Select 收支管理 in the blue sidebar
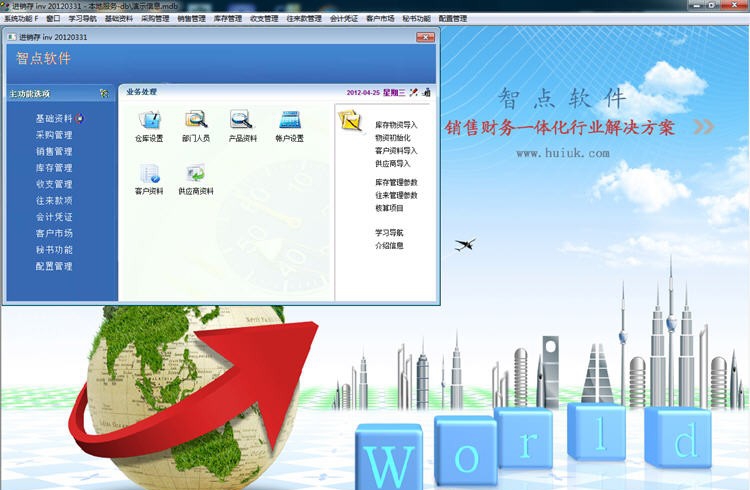The width and height of the screenshot is (750, 490). pyautogui.click(x=54, y=184)
